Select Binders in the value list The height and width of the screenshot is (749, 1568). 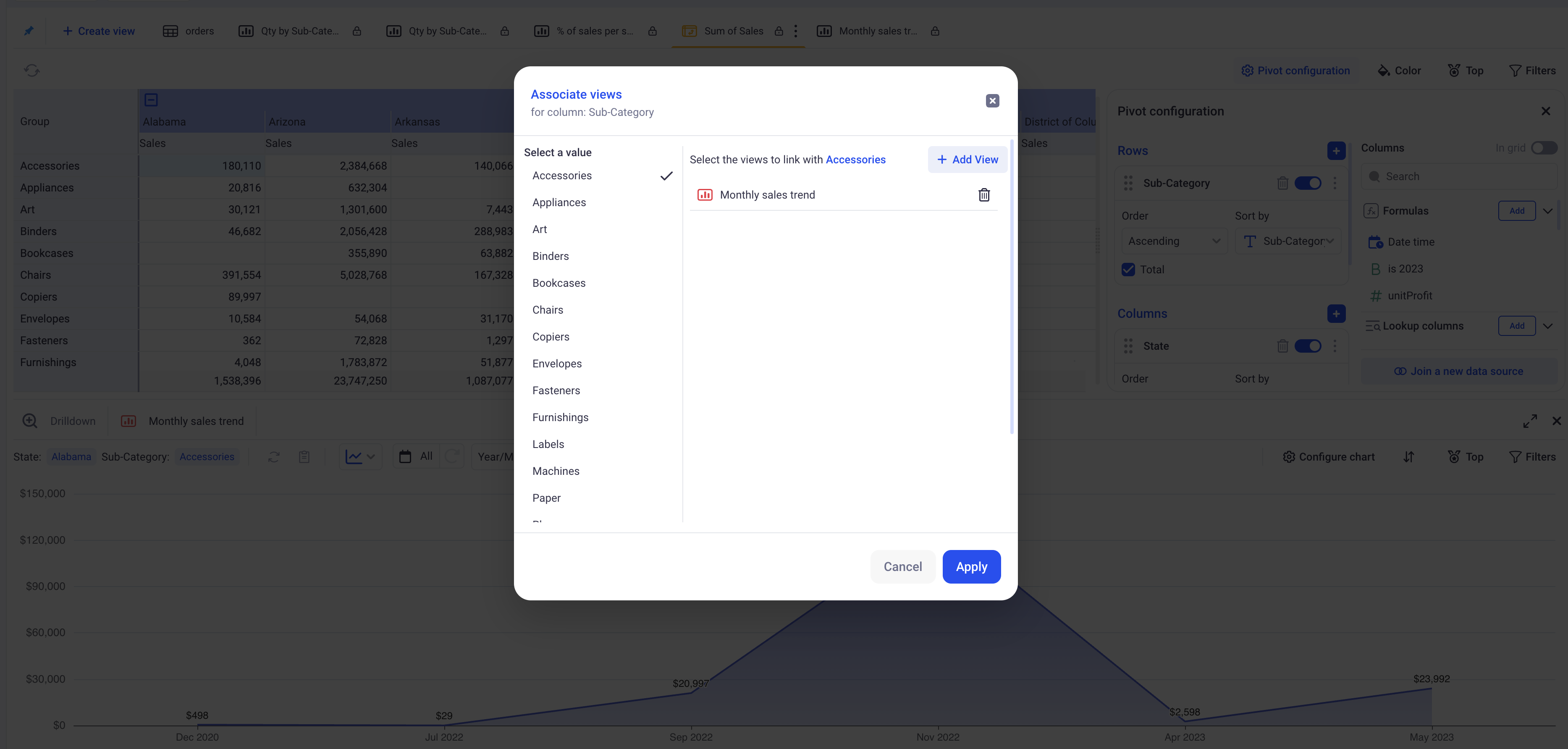pos(550,256)
